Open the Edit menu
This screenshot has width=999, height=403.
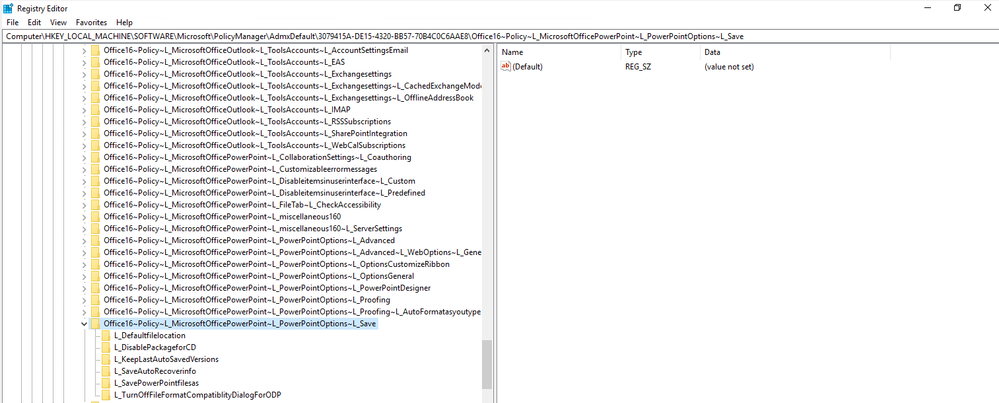[x=34, y=22]
